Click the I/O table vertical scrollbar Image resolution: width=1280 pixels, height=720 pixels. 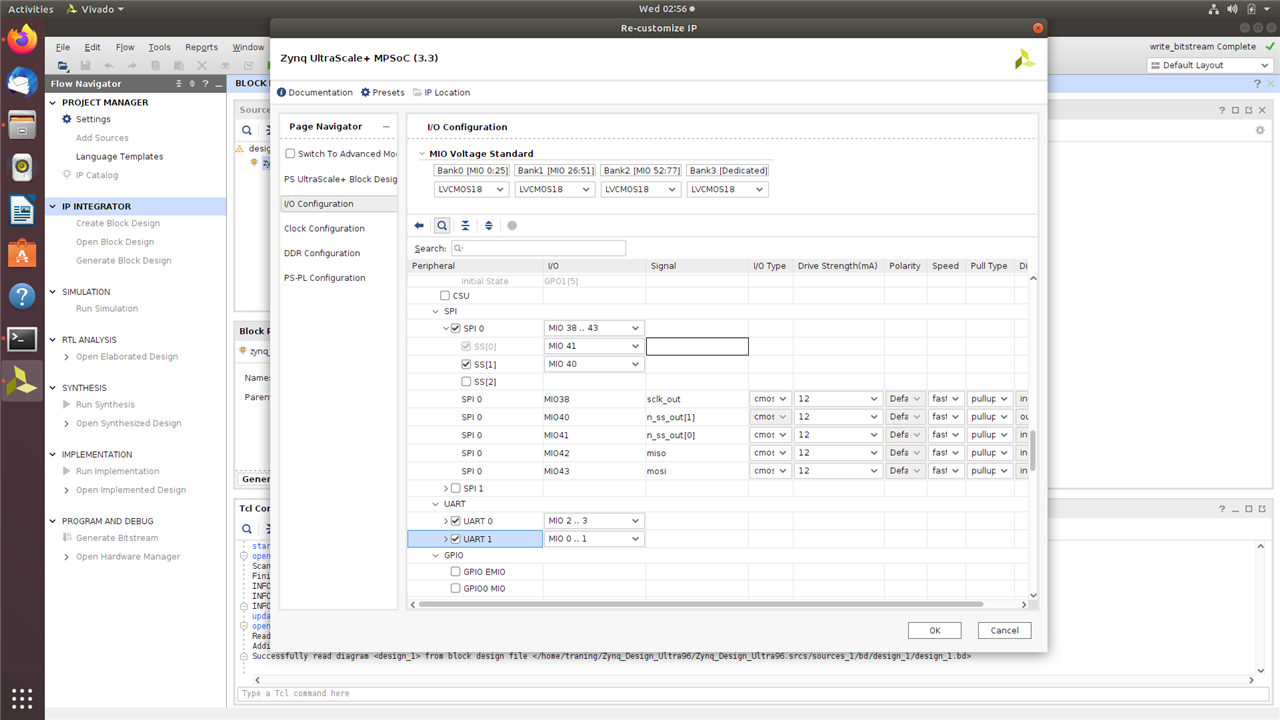click(x=1033, y=450)
